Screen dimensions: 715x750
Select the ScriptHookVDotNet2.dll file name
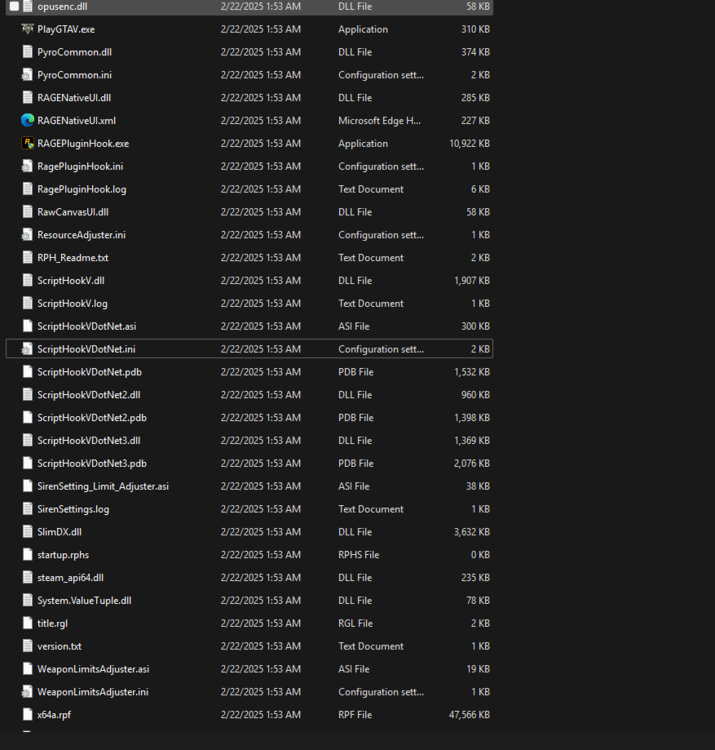[89, 395]
